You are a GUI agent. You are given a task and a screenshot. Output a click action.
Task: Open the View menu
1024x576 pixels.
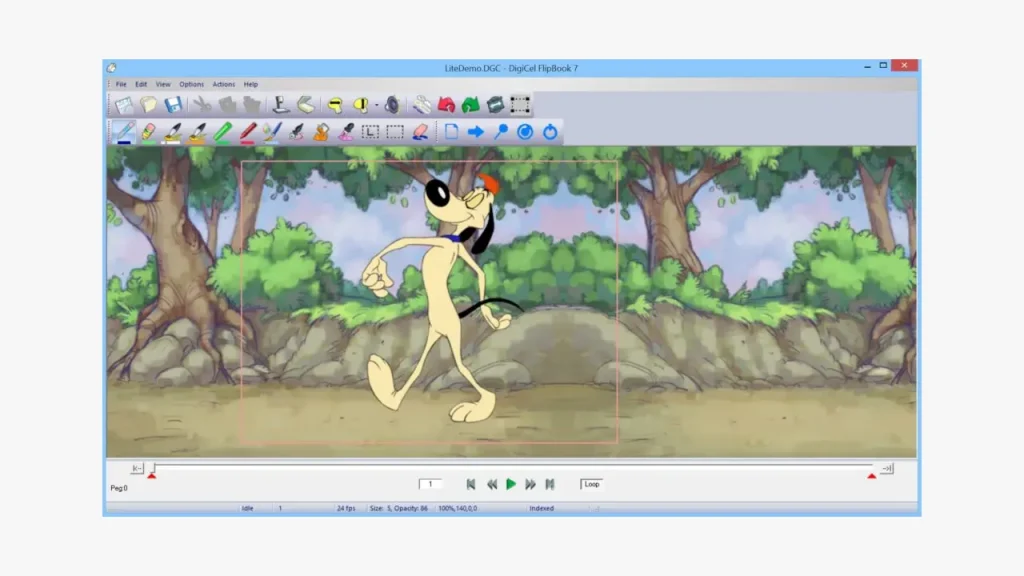coord(163,84)
